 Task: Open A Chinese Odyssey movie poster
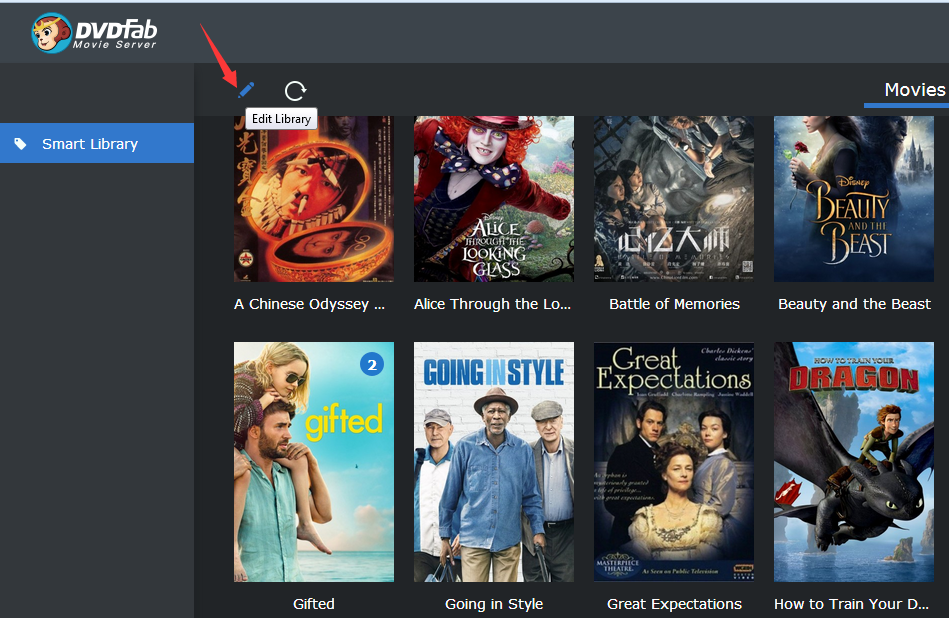click(x=314, y=199)
